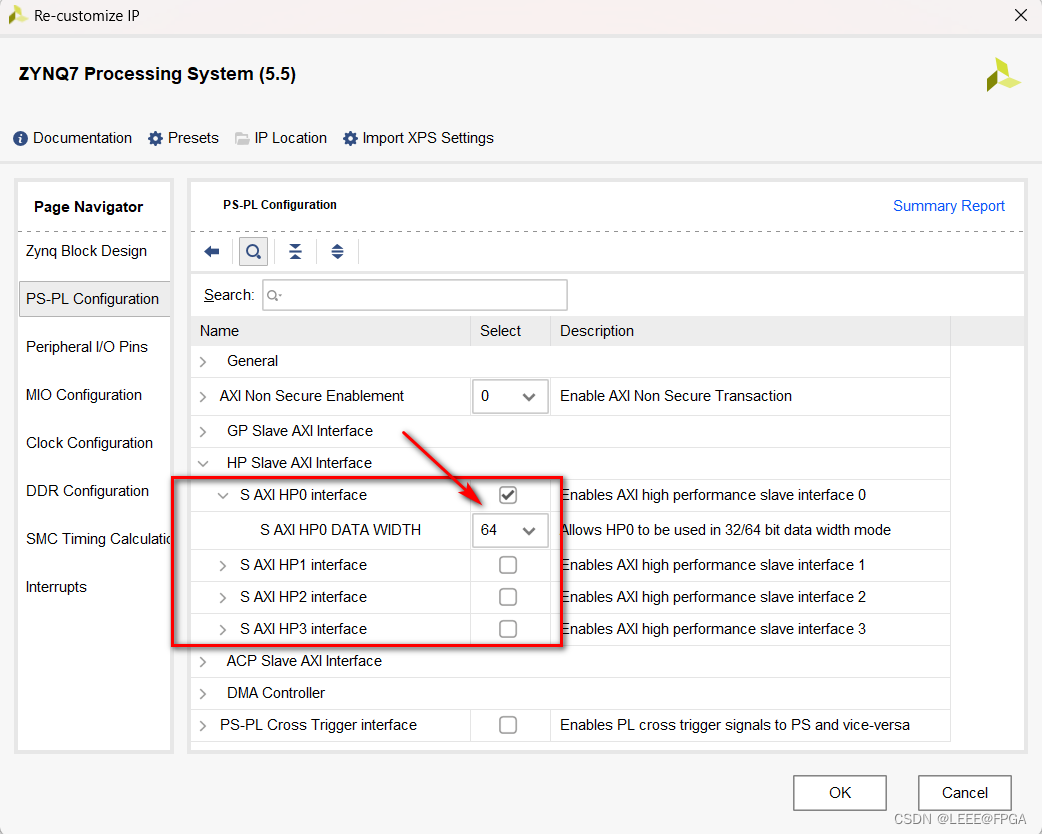1042x834 pixels.
Task: Go to the MIO Configuration page
Action: [x=84, y=395]
